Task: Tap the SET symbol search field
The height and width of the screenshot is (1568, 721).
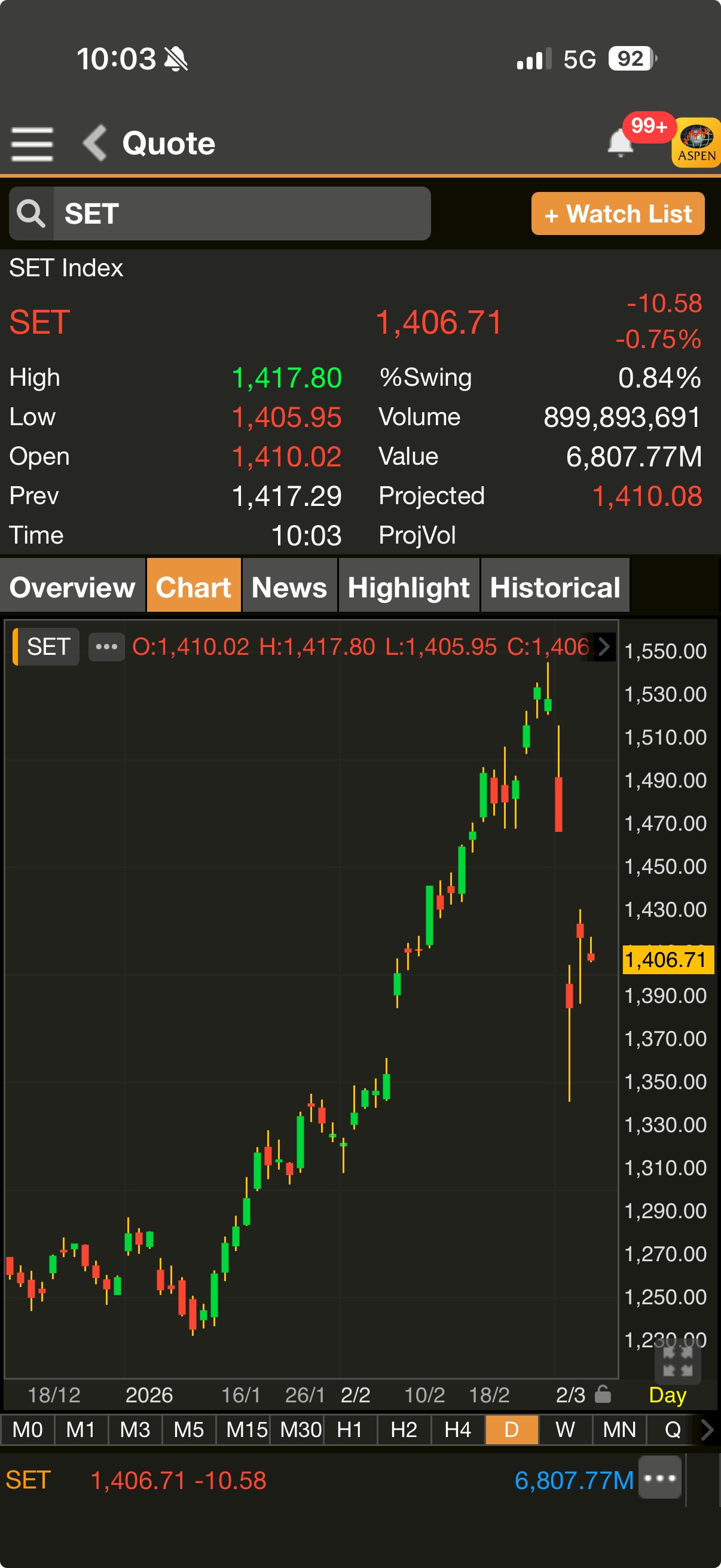Action: point(241,213)
